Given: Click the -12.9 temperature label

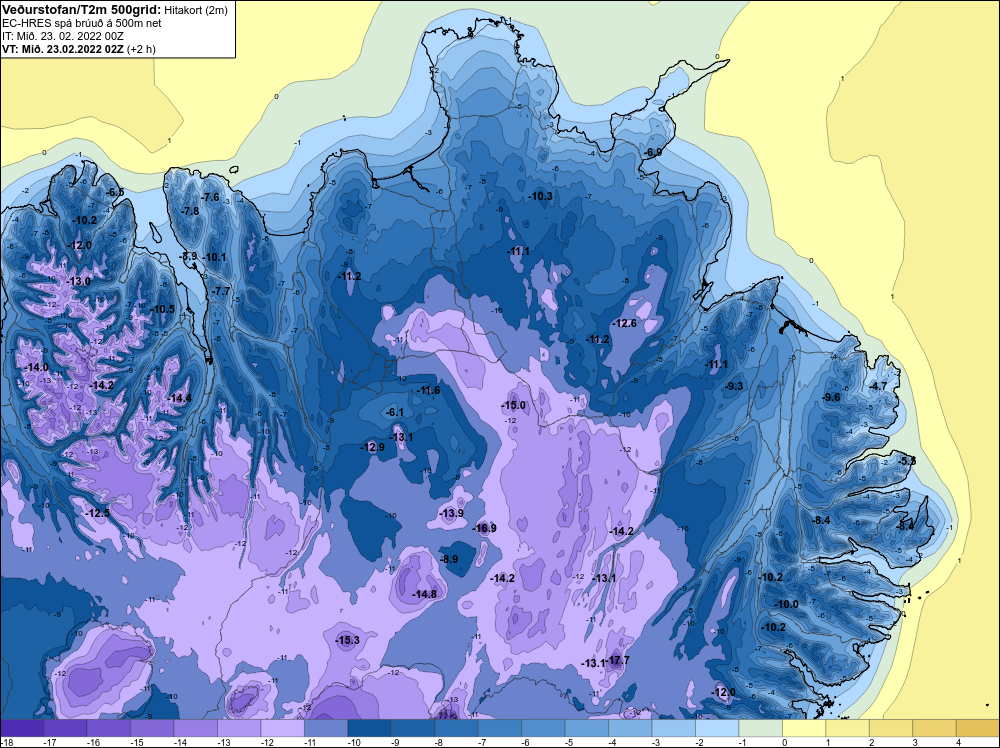Looking at the screenshot, I should 372,447.
